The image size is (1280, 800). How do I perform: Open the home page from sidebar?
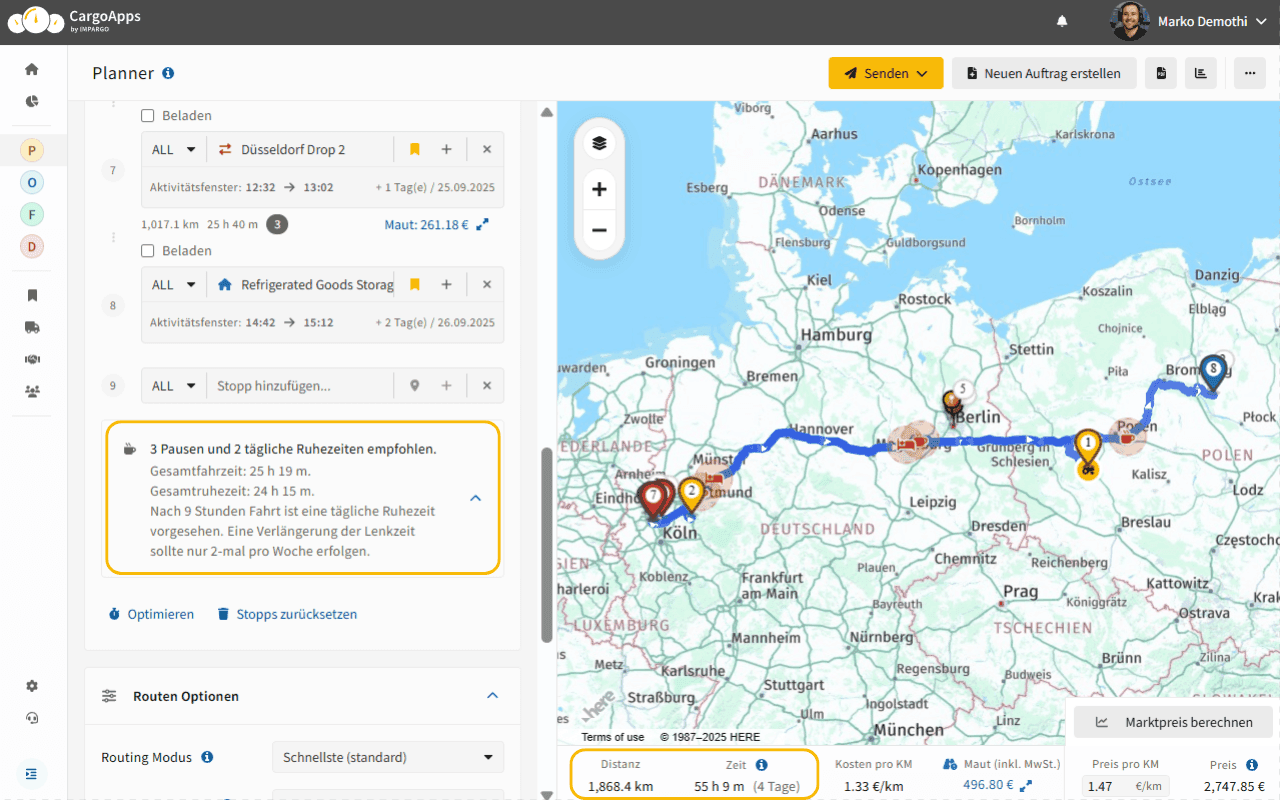[32, 69]
